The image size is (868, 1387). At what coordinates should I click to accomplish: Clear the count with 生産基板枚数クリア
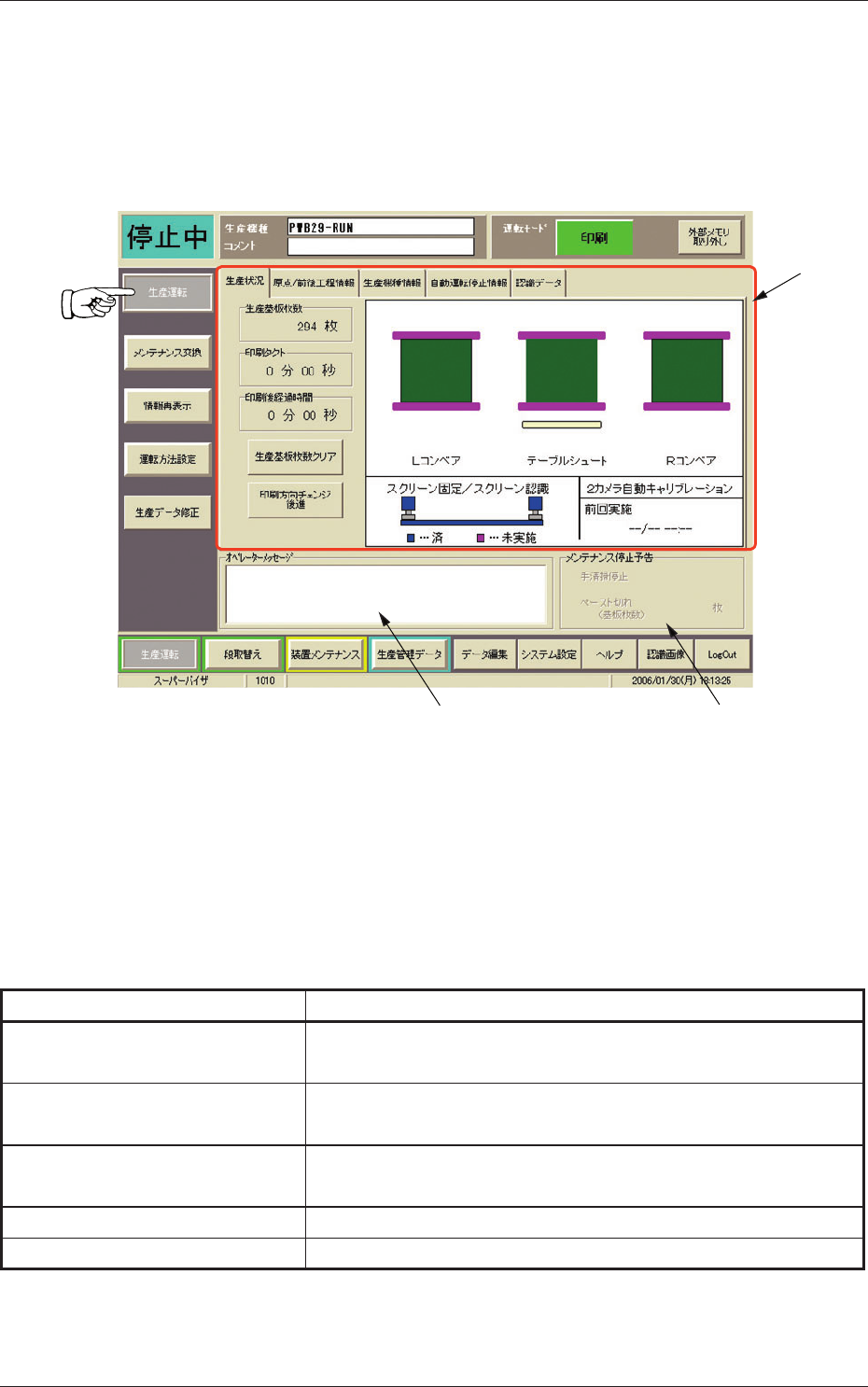click(x=296, y=456)
